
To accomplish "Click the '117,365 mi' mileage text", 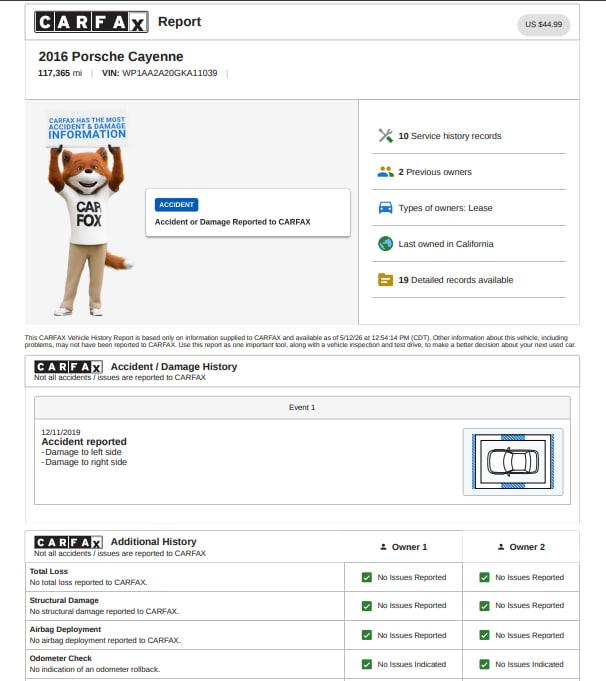I will pos(60,73).
